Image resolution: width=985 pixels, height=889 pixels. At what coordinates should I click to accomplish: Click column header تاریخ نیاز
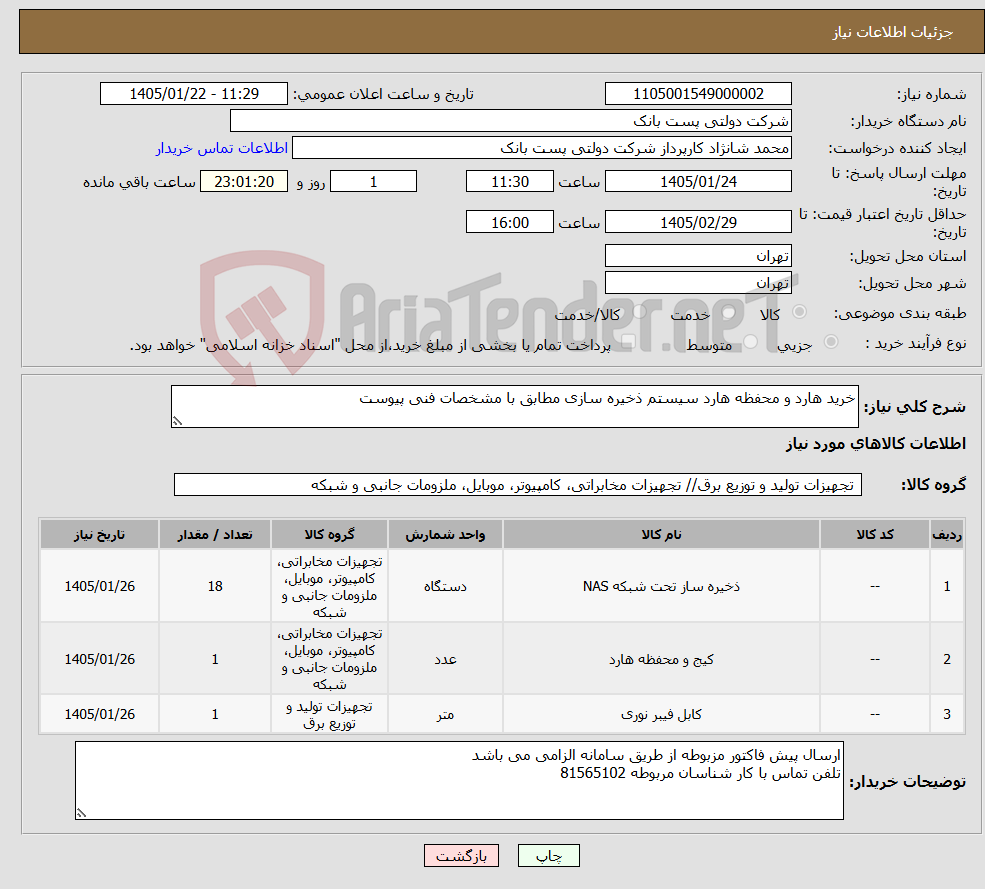99,534
